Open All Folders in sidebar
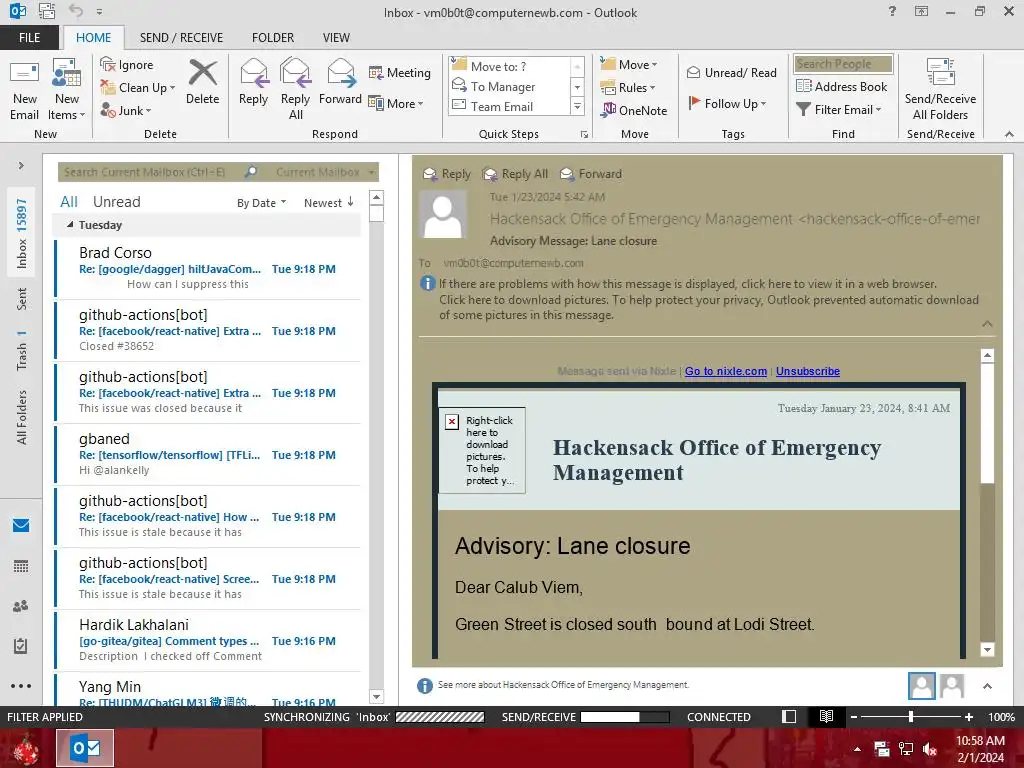This screenshot has width=1024, height=768. coord(22,417)
